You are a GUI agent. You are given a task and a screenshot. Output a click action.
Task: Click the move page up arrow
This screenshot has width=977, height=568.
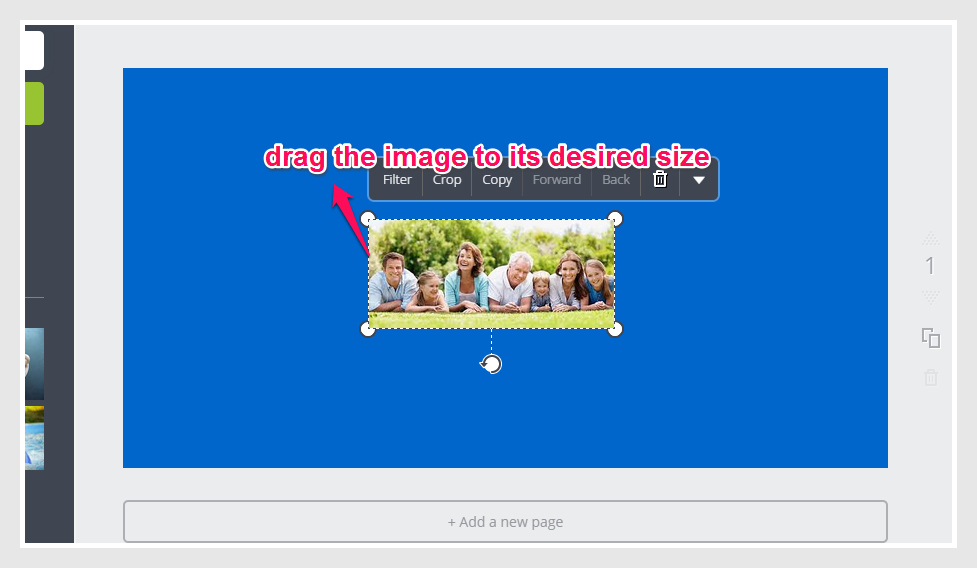pos(931,240)
